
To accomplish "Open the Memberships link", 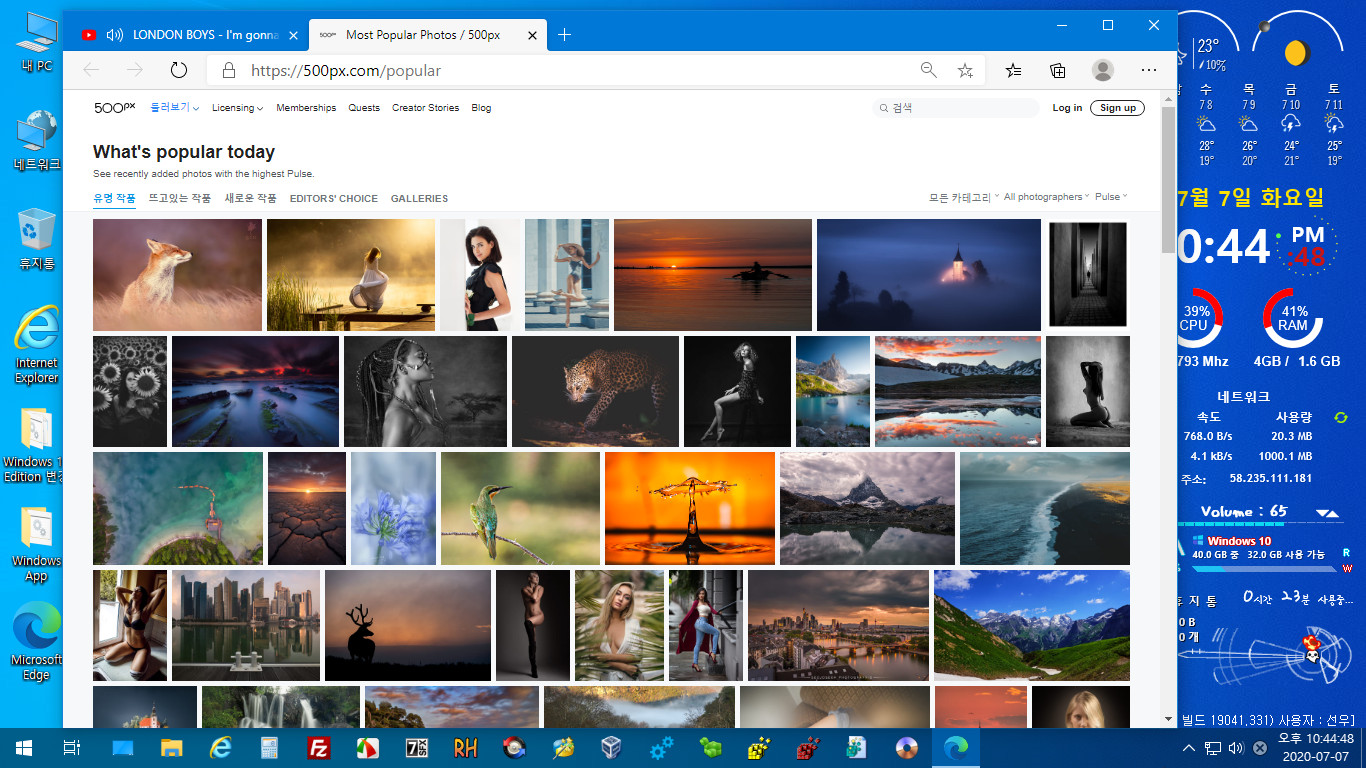I will tap(306, 108).
